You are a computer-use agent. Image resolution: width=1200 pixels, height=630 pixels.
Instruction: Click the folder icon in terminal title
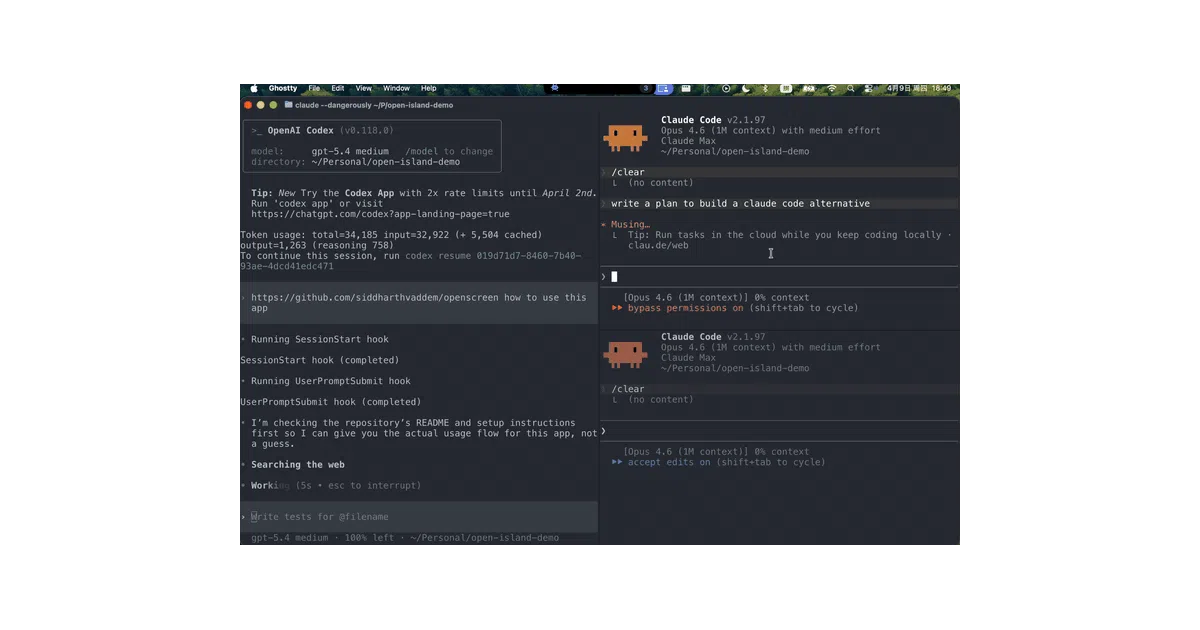(x=288, y=104)
